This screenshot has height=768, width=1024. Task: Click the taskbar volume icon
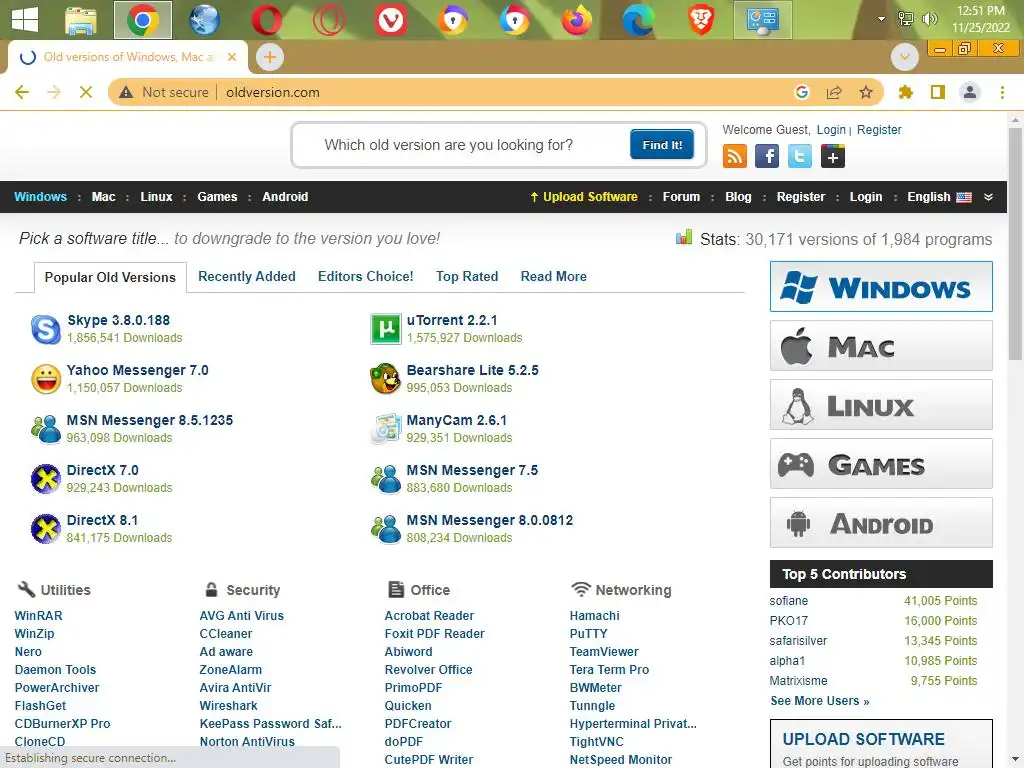click(929, 19)
